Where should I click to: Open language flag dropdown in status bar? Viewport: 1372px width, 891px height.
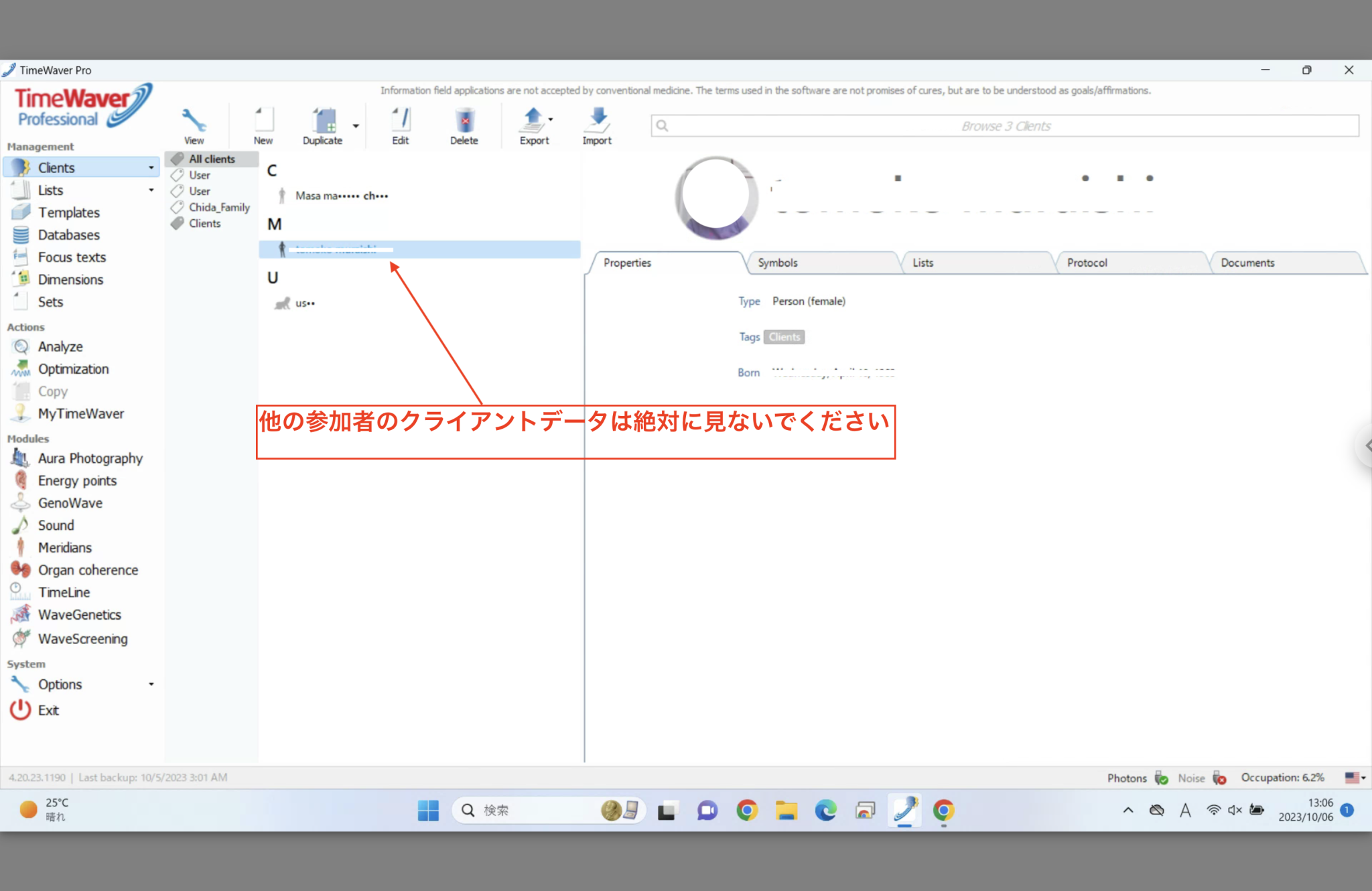[1355, 778]
